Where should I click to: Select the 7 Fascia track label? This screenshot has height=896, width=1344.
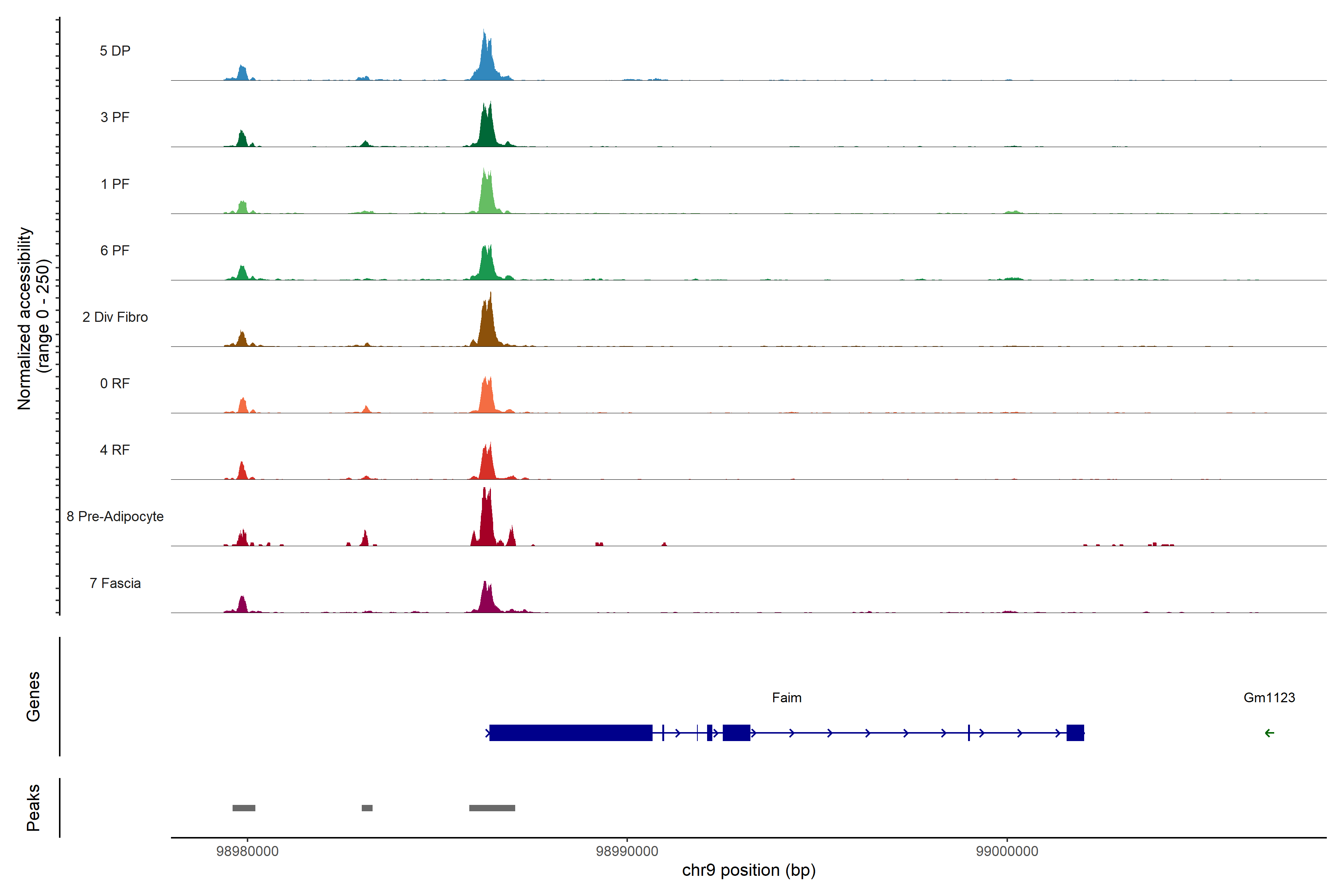115,584
